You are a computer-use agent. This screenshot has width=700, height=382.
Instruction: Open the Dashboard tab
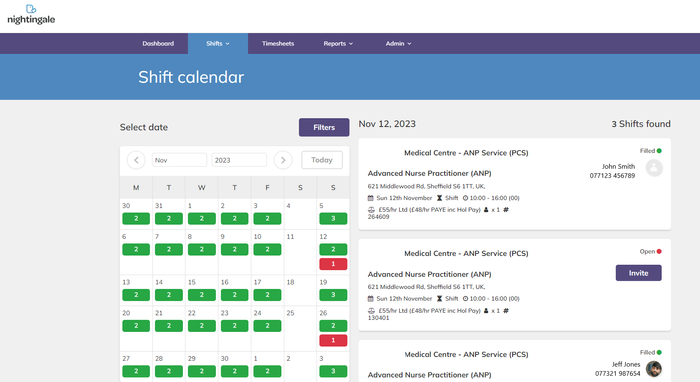click(x=158, y=43)
